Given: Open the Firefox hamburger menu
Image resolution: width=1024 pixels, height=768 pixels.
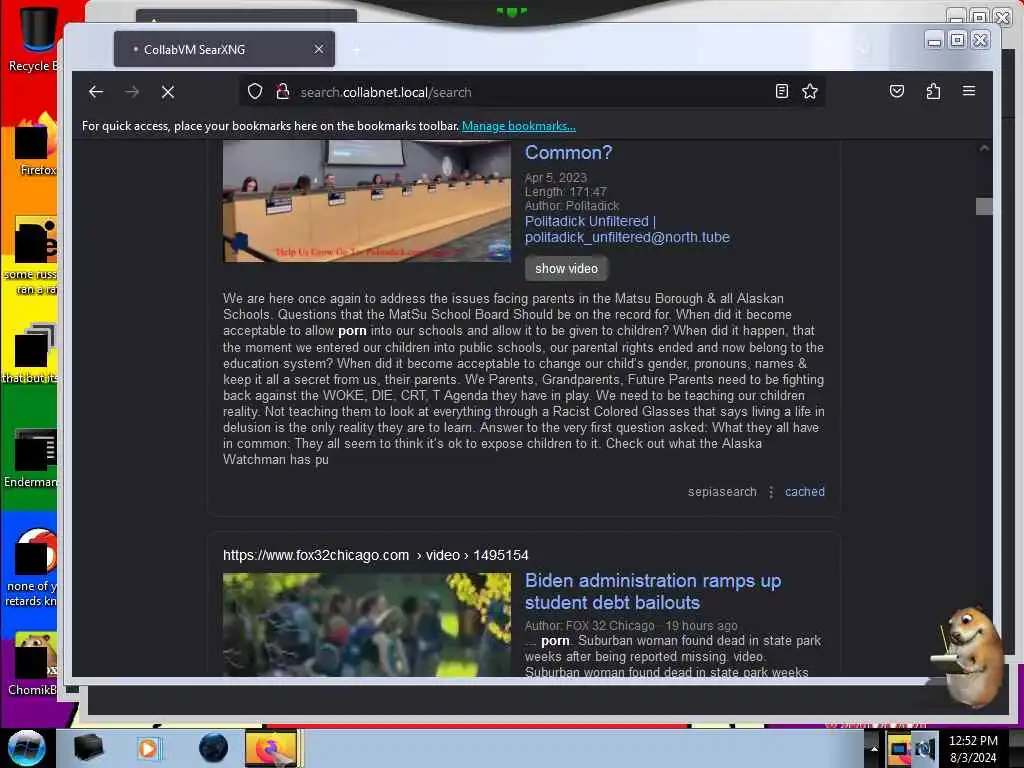Looking at the screenshot, I should tap(969, 91).
